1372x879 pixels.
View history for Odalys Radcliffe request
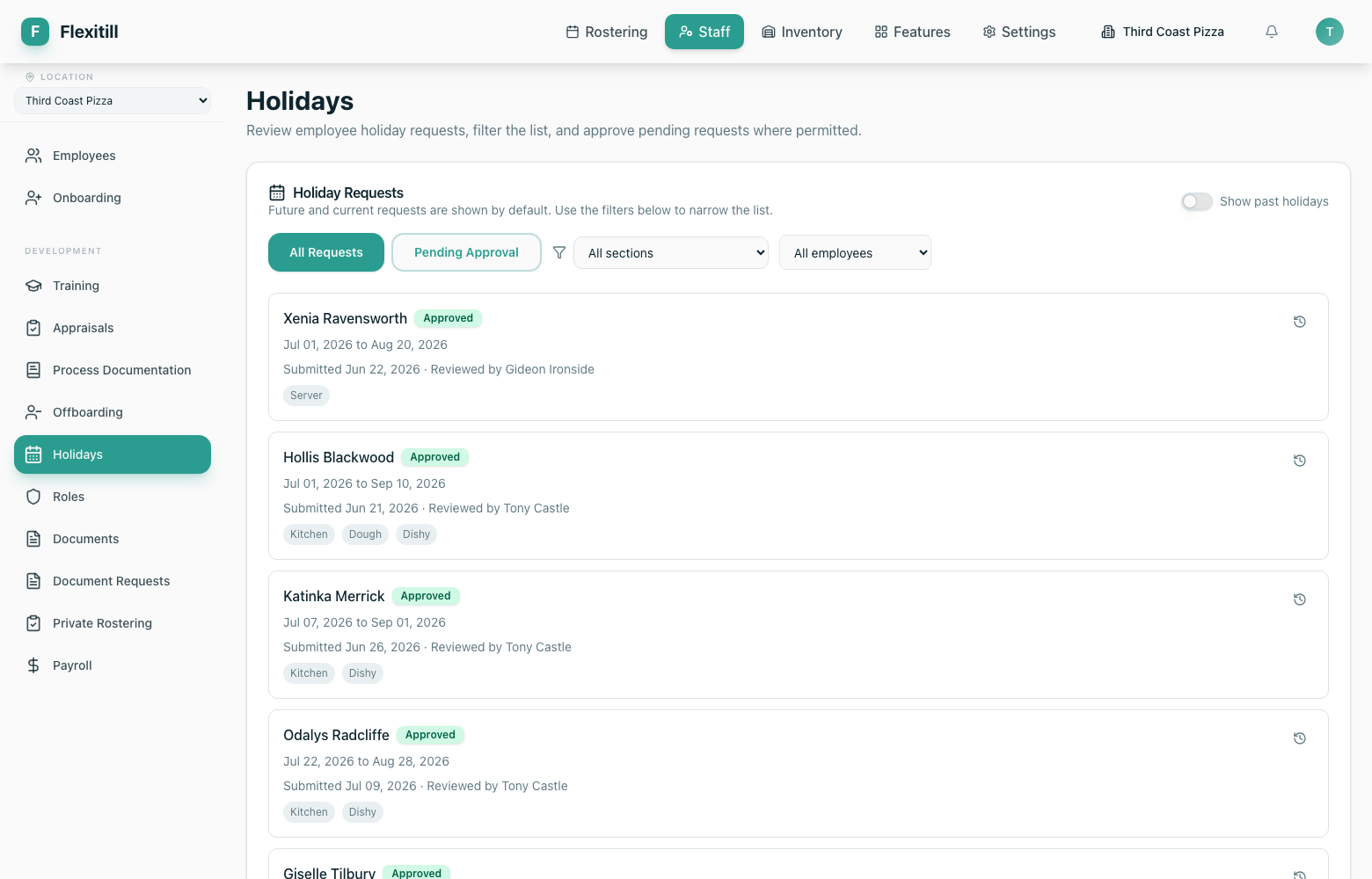click(x=1300, y=738)
